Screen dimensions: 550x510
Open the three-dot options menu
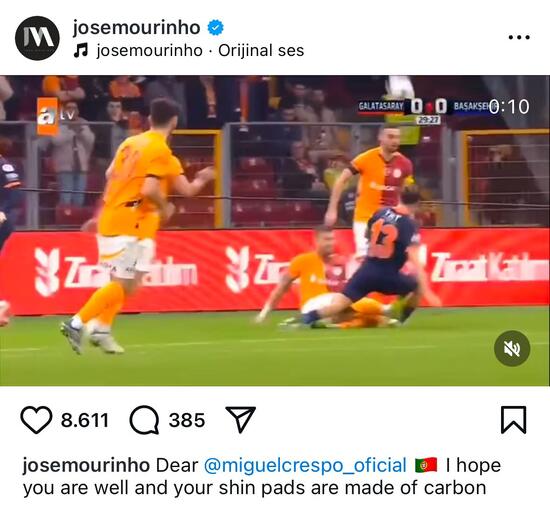pyautogui.click(x=519, y=37)
